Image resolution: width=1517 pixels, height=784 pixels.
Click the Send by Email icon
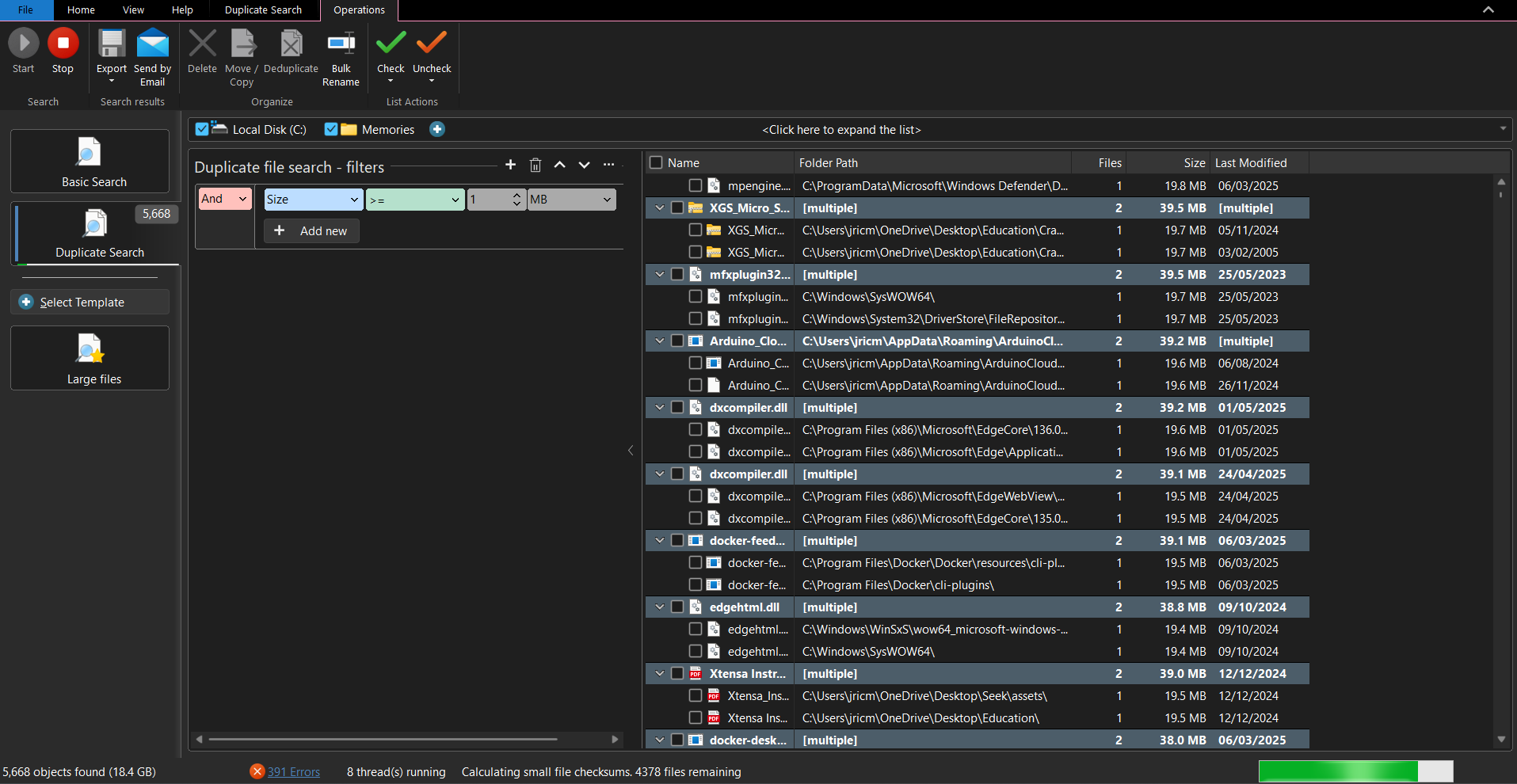click(x=153, y=44)
